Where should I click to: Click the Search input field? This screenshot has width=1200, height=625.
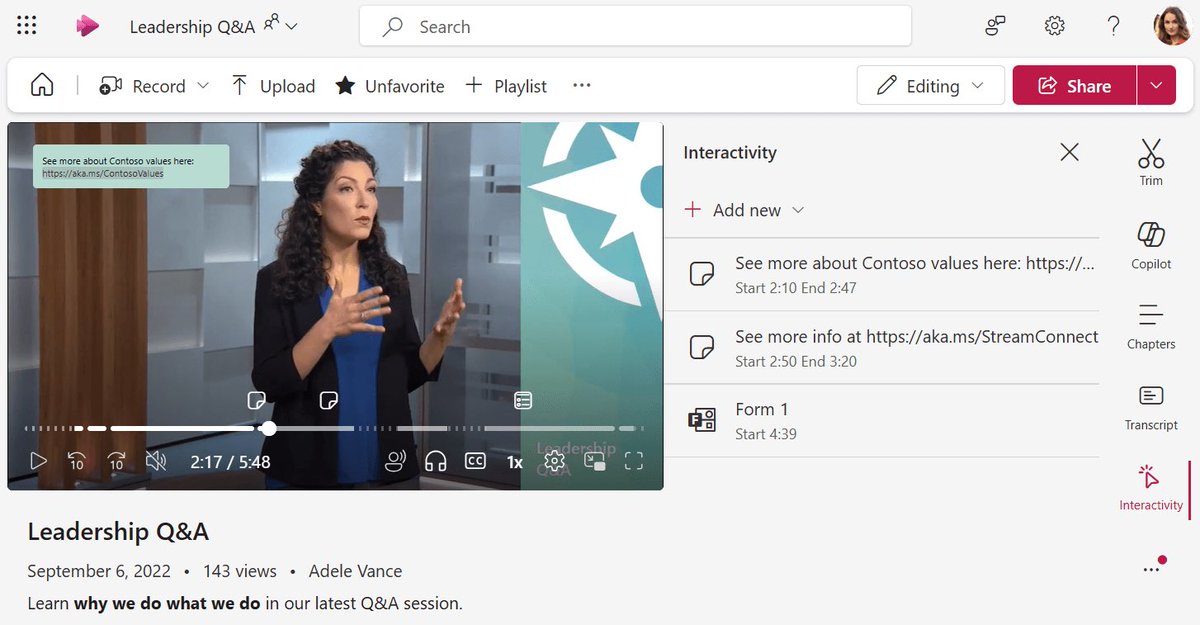click(x=635, y=27)
